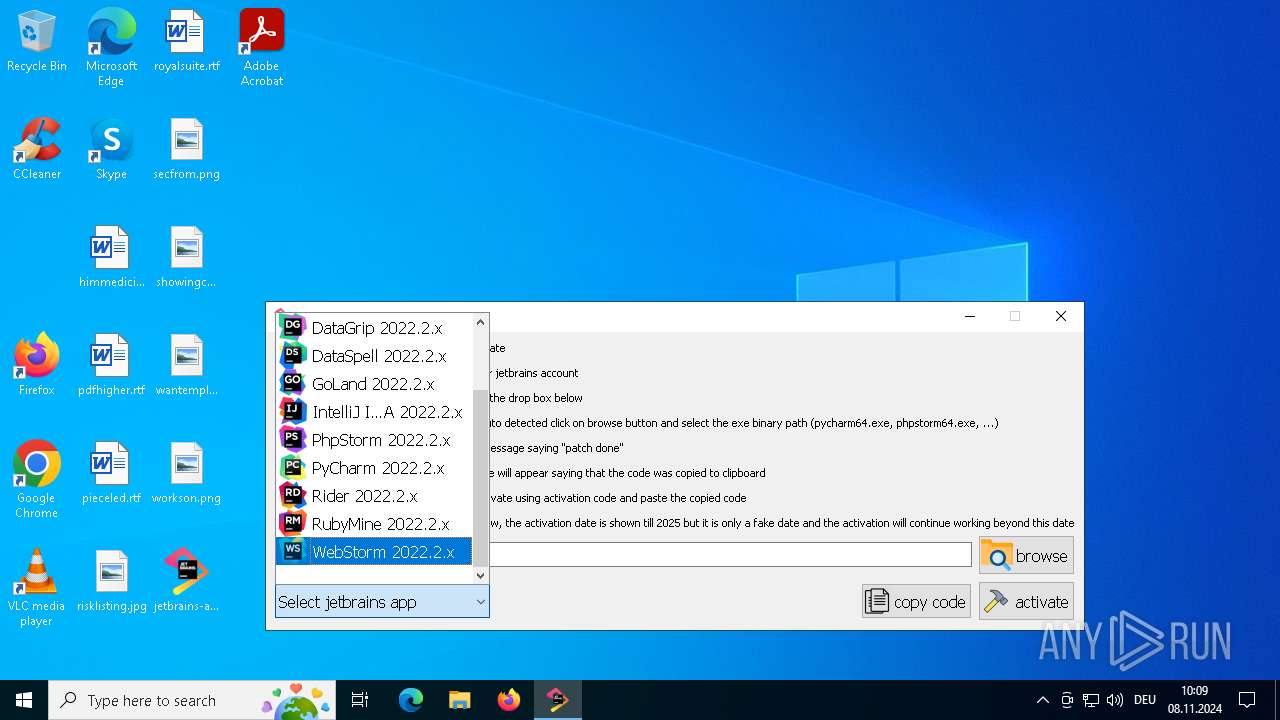Select the Microsoft Edge desktop shortcut

pos(111,47)
